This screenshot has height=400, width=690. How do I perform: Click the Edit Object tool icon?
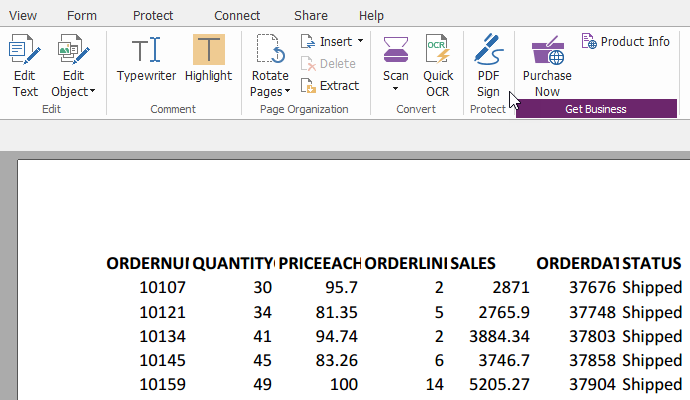(73, 49)
